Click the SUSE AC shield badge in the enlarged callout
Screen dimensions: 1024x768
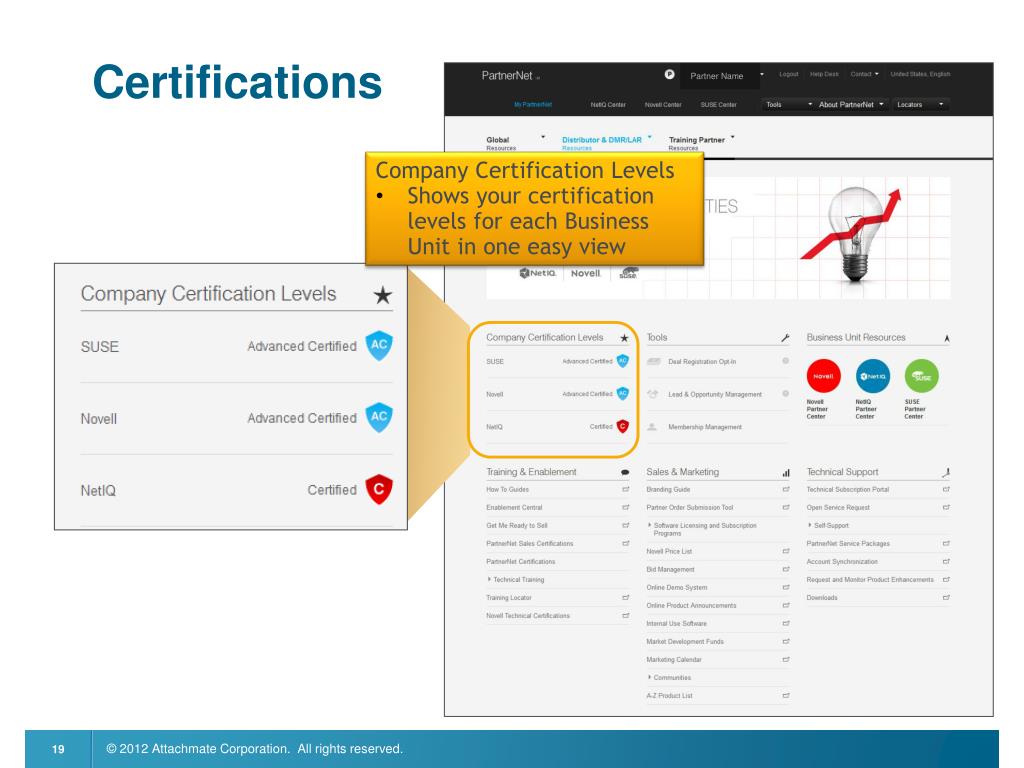379,345
